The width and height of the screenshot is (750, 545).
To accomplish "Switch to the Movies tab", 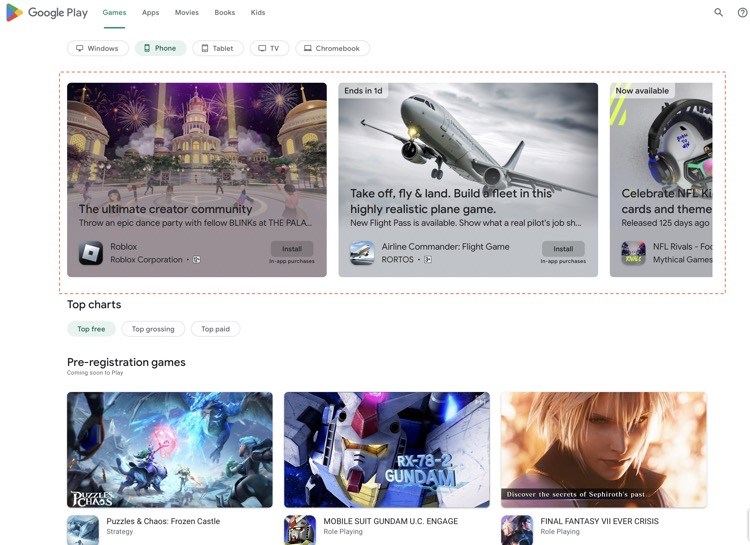I will (x=187, y=13).
